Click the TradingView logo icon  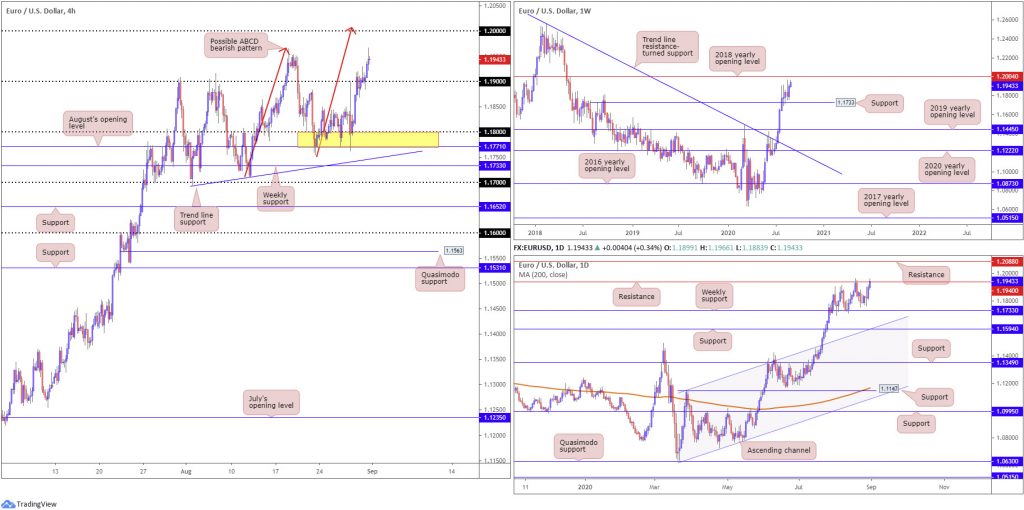coord(8,503)
